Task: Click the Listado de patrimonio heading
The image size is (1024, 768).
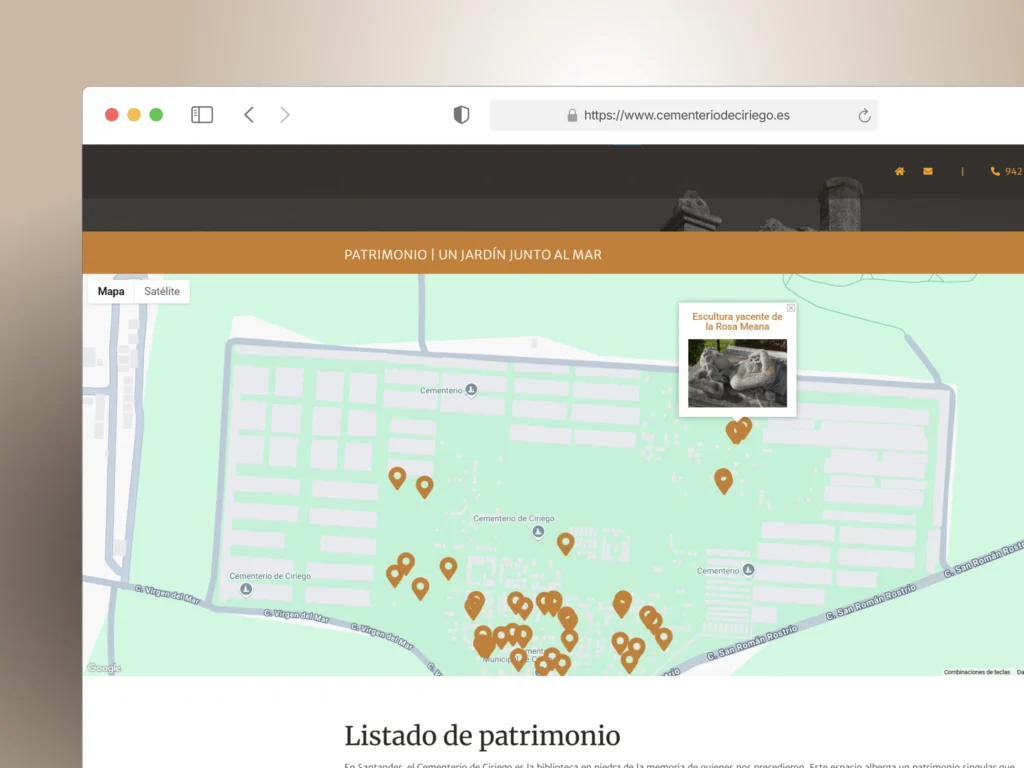Action: coord(482,736)
